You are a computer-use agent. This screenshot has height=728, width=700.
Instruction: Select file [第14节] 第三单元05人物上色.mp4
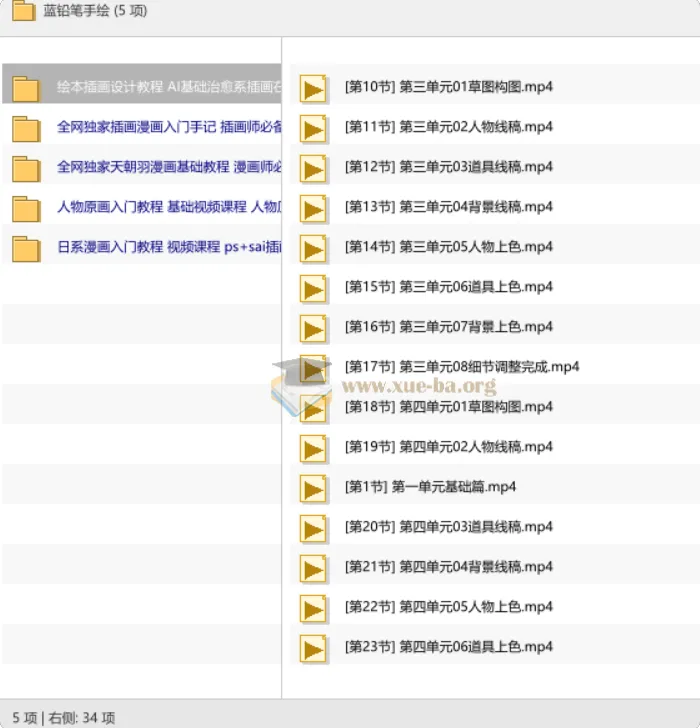click(x=449, y=247)
